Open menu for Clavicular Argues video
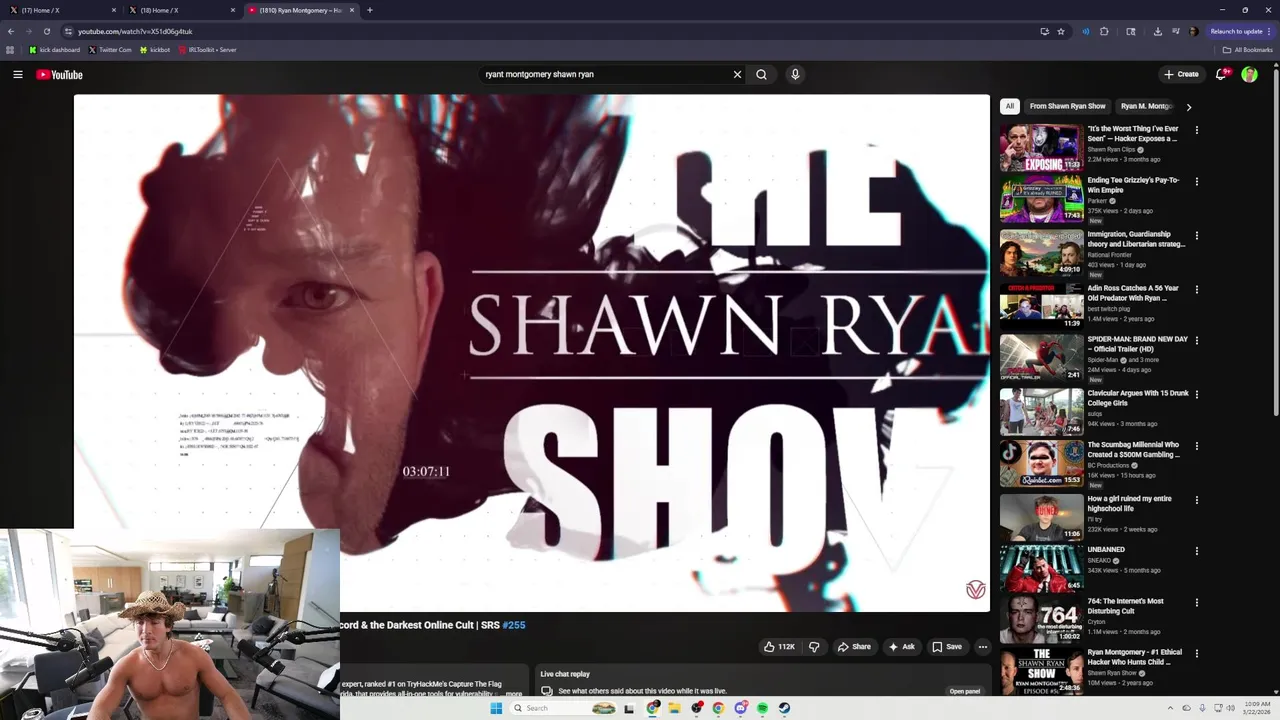Viewport: 1280px width, 720px height. (1196, 394)
